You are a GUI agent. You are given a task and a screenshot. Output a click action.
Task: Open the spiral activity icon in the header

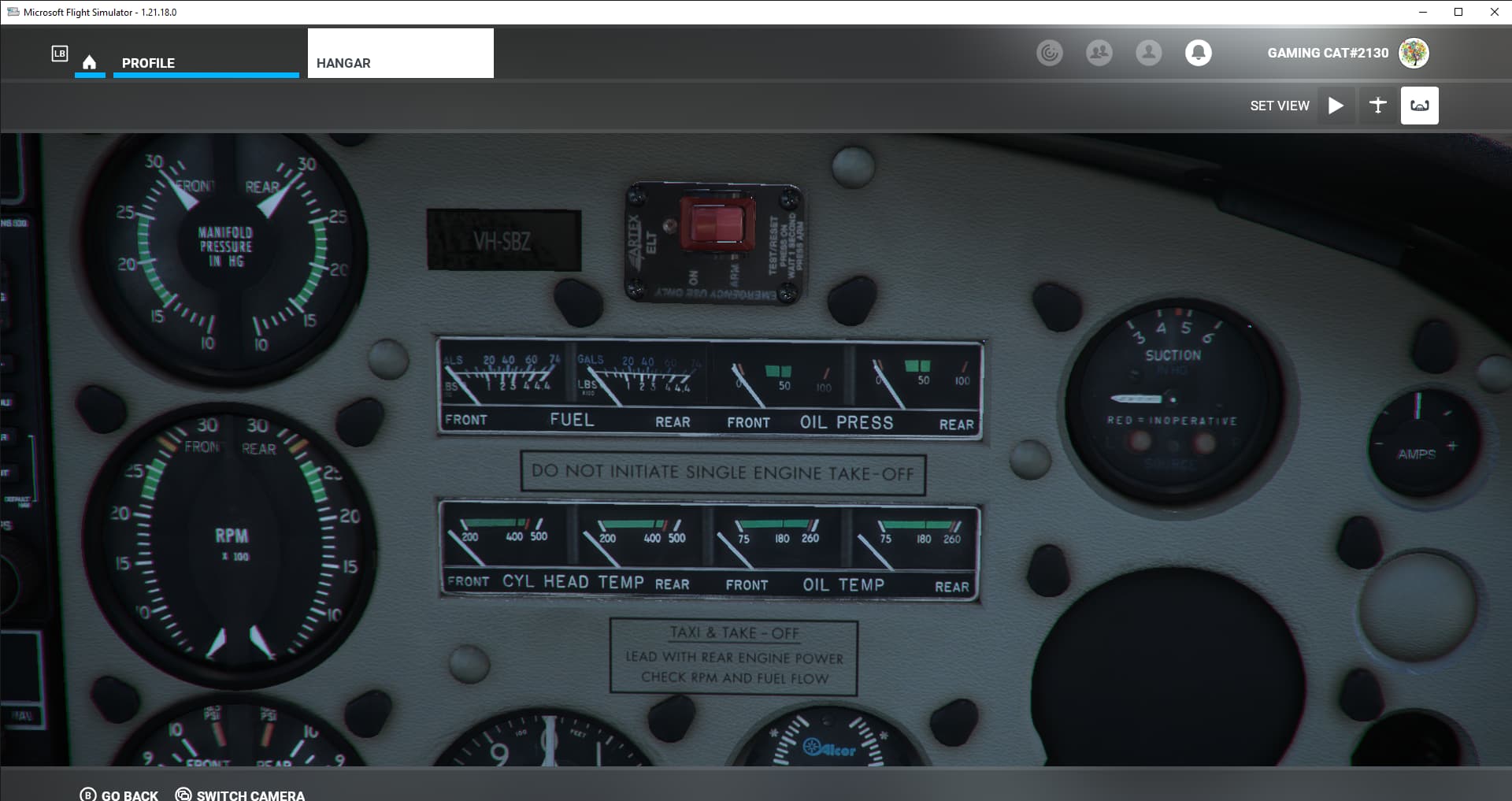1050,53
